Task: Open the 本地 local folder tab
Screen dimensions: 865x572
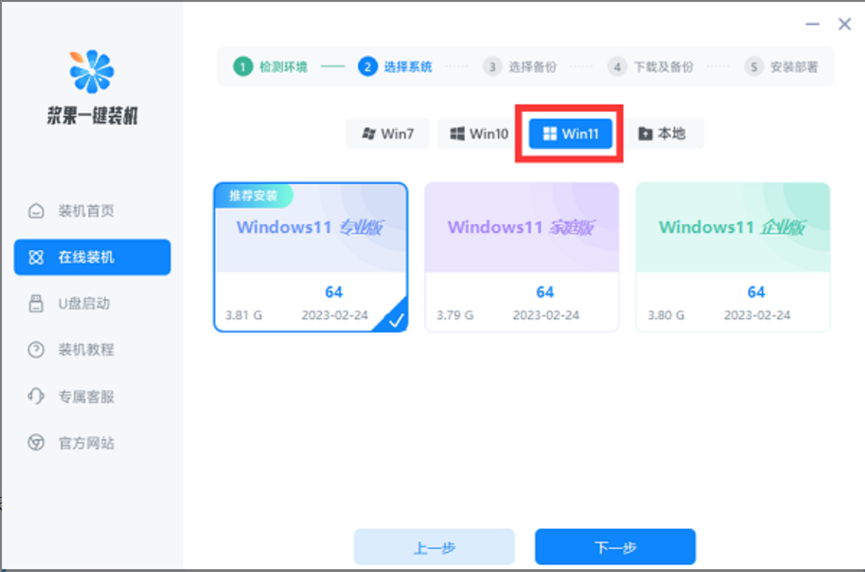Action: (x=662, y=133)
